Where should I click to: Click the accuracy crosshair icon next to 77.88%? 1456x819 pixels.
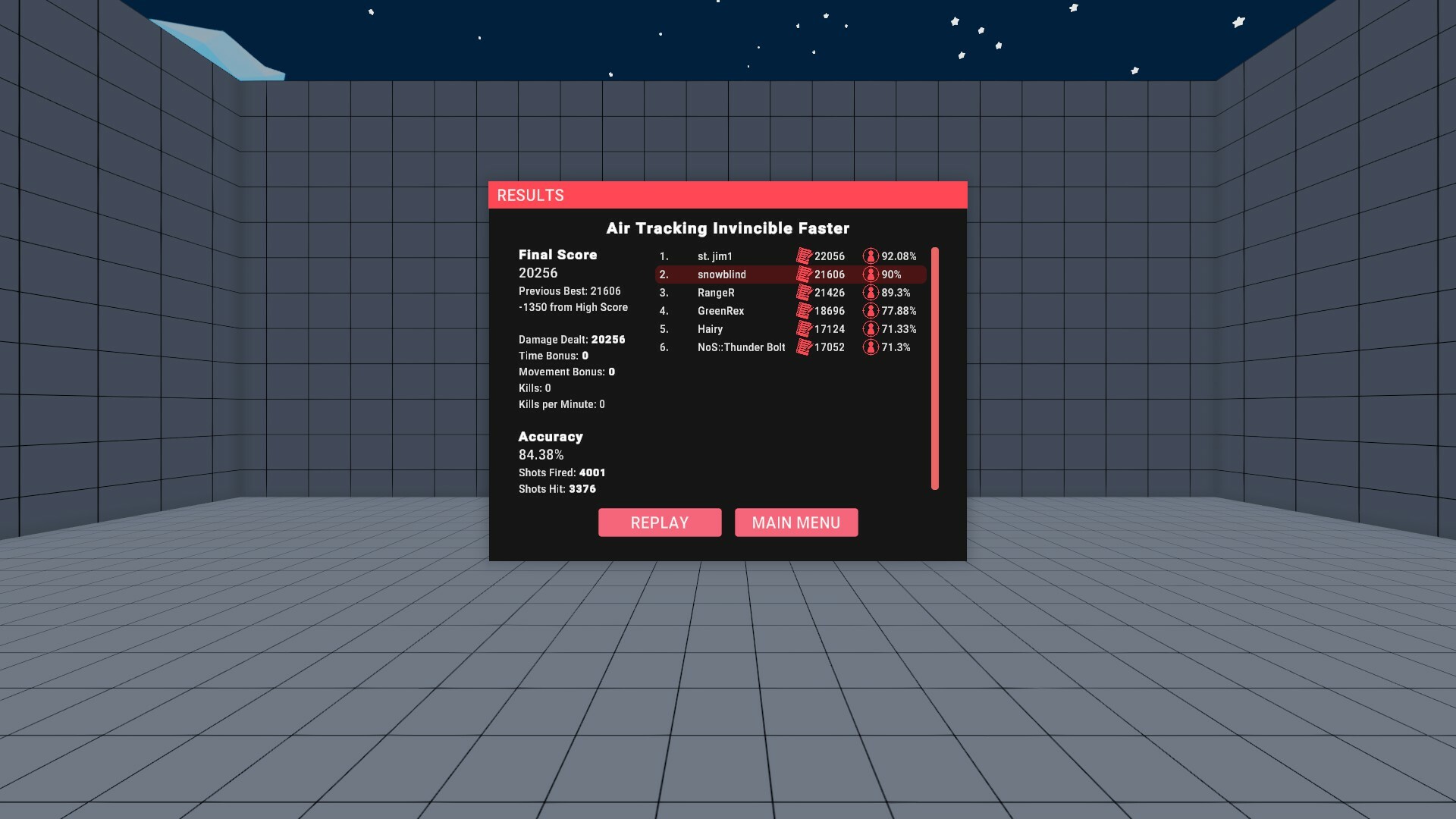point(871,311)
